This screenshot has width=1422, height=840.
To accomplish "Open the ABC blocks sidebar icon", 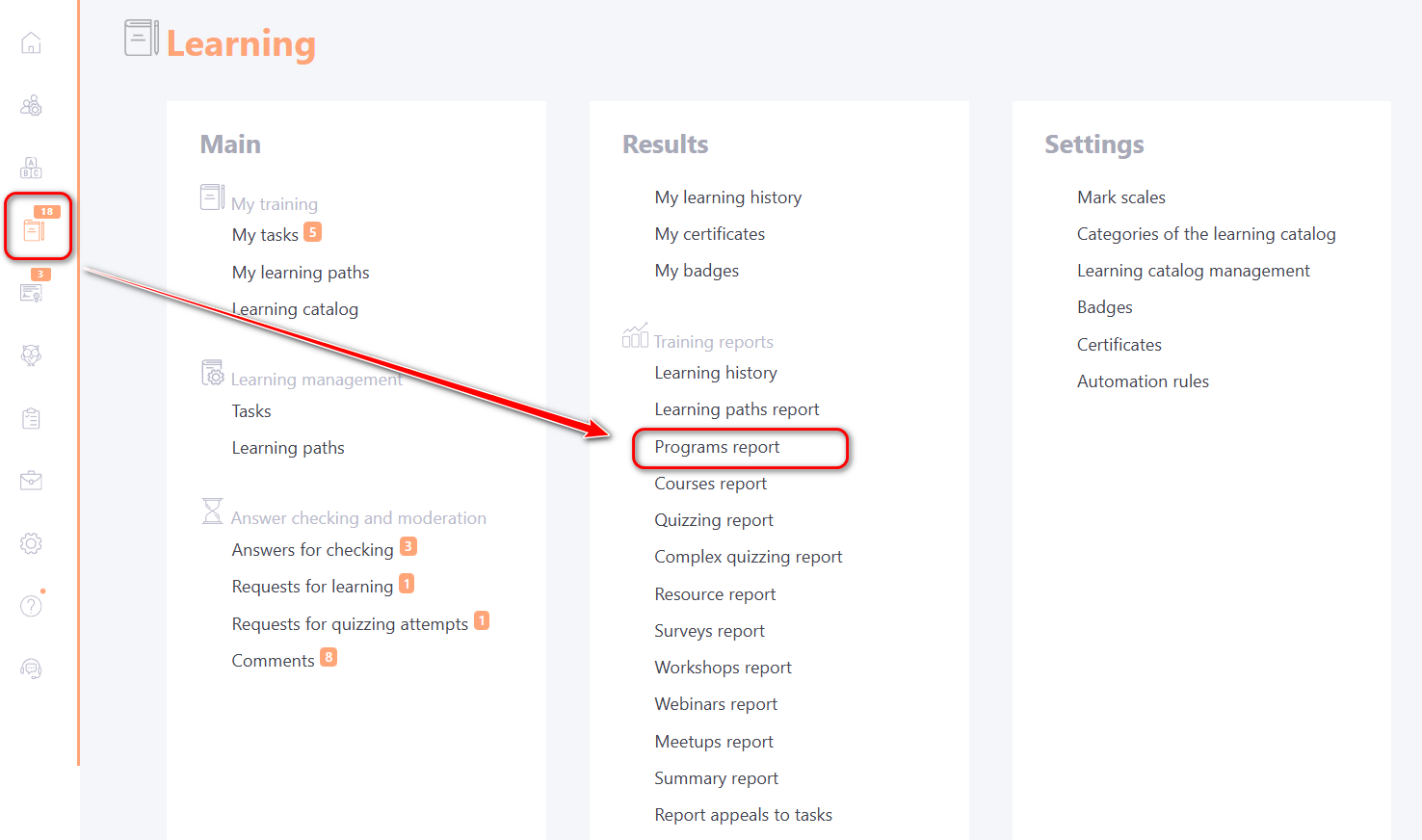I will [31, 169].
